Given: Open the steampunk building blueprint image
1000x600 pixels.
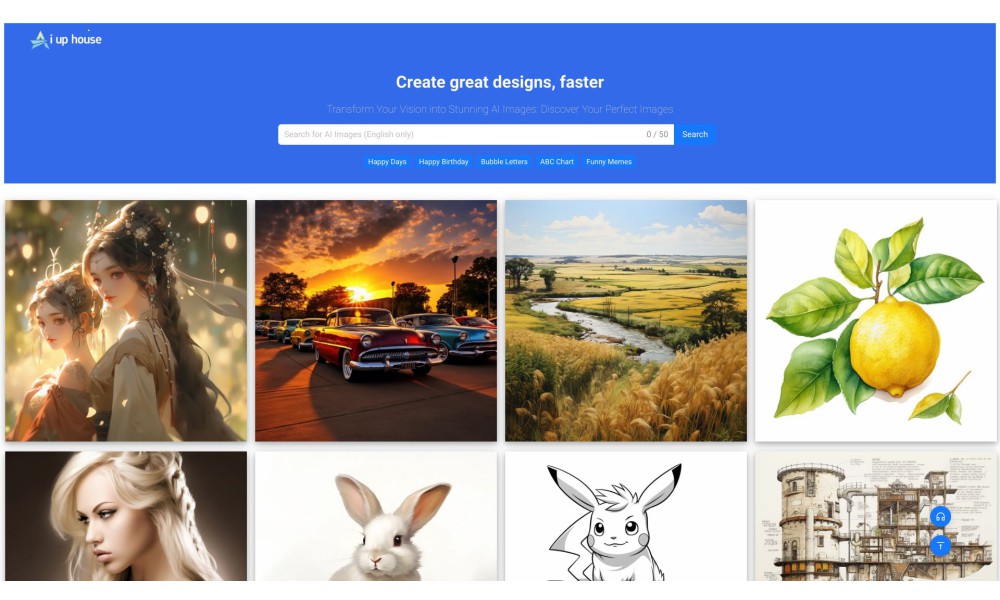Looking at the screenshot, I should [x=876, y=516].
